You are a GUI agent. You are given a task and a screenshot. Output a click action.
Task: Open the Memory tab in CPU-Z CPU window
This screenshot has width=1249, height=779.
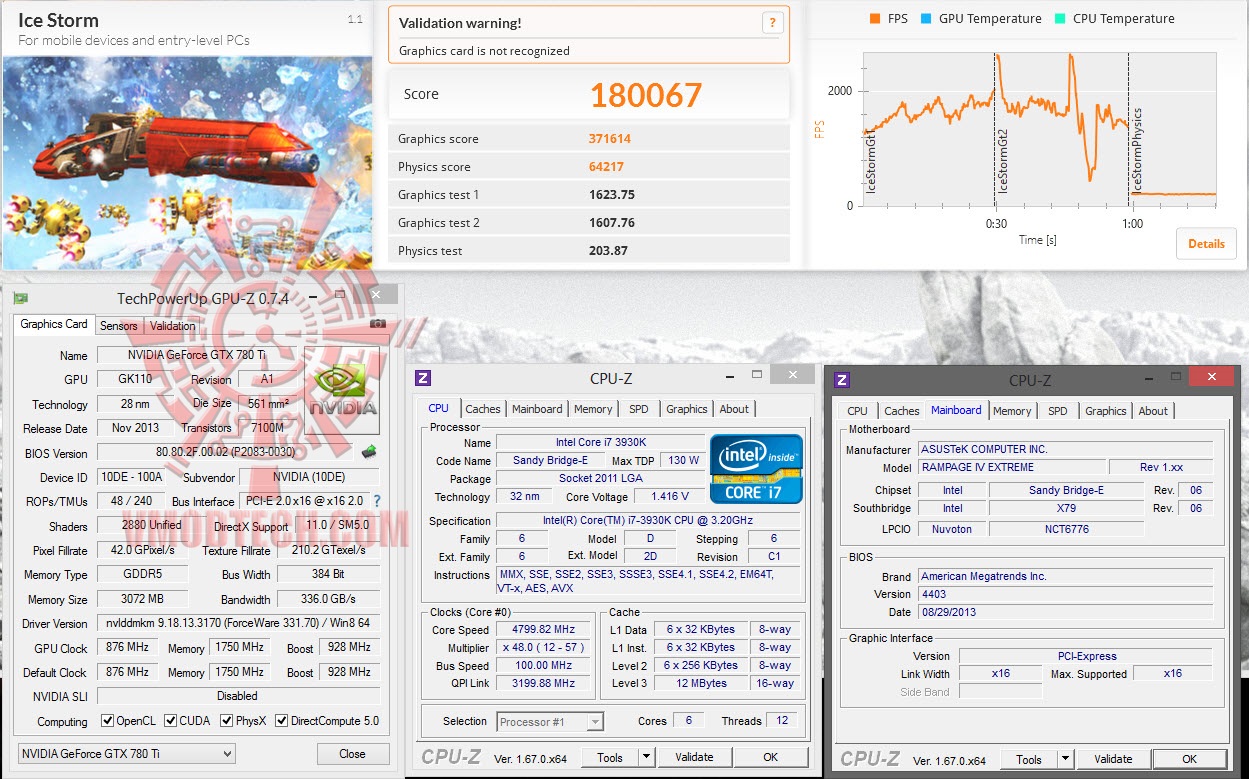click(x=593, y=409)
